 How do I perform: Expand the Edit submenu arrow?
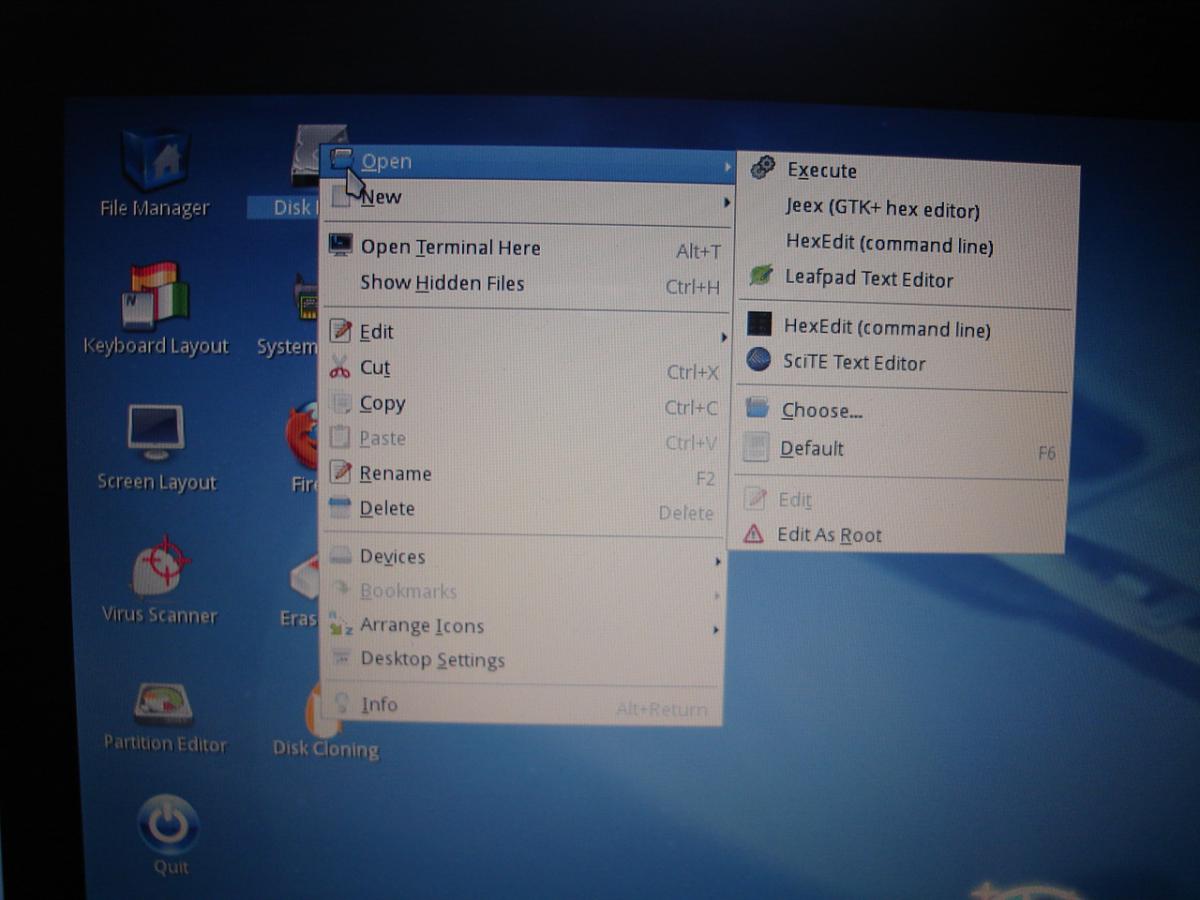pyautogui.click(x=722, y=337)
